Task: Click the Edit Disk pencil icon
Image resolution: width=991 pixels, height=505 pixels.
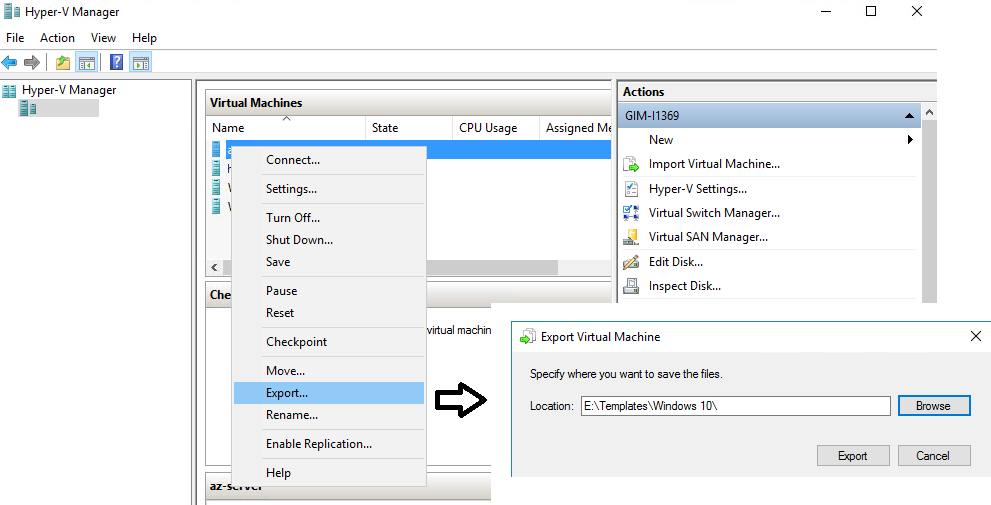Action: [x=631, y=262]
